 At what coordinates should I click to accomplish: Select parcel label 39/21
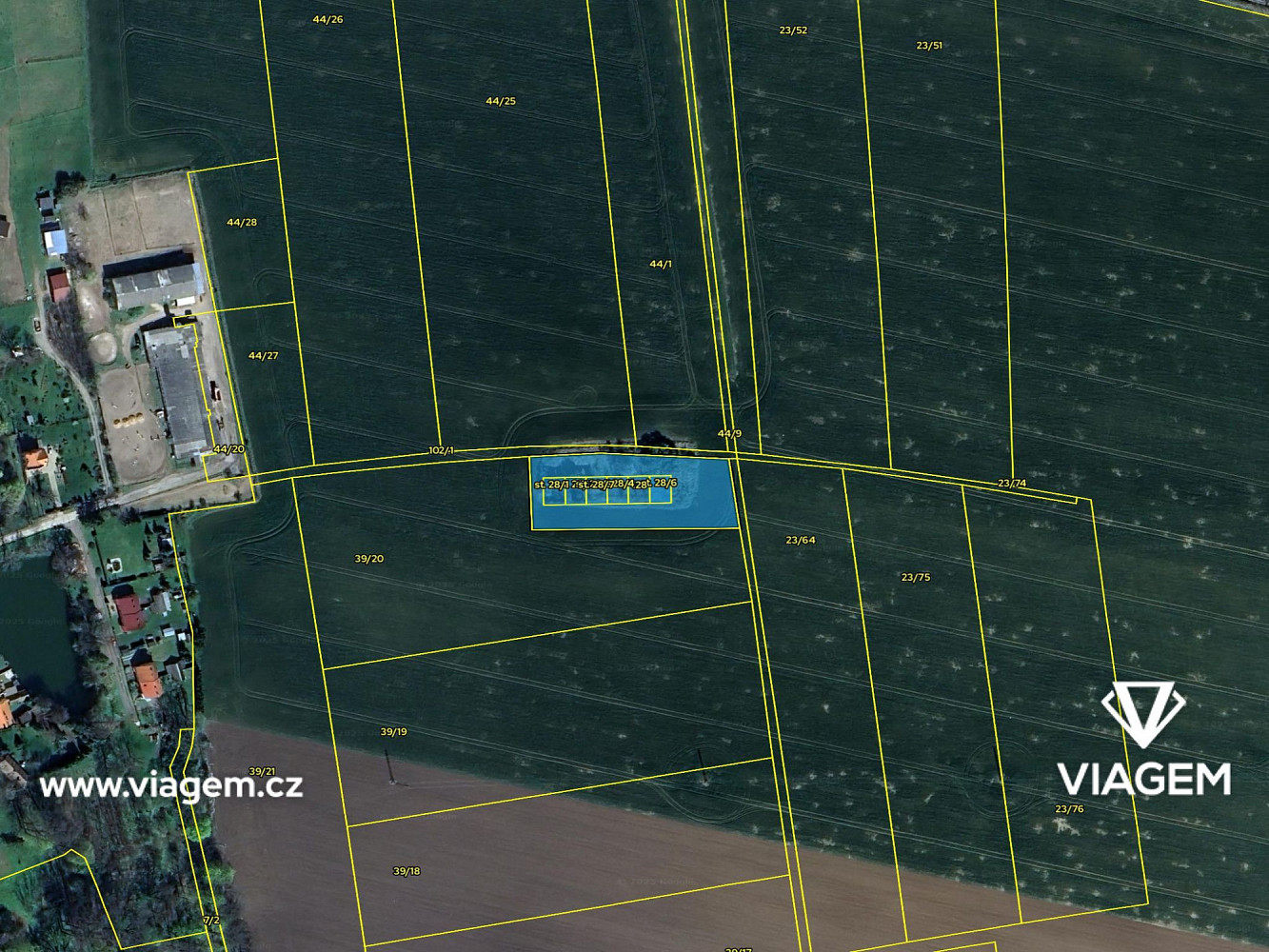262,771
